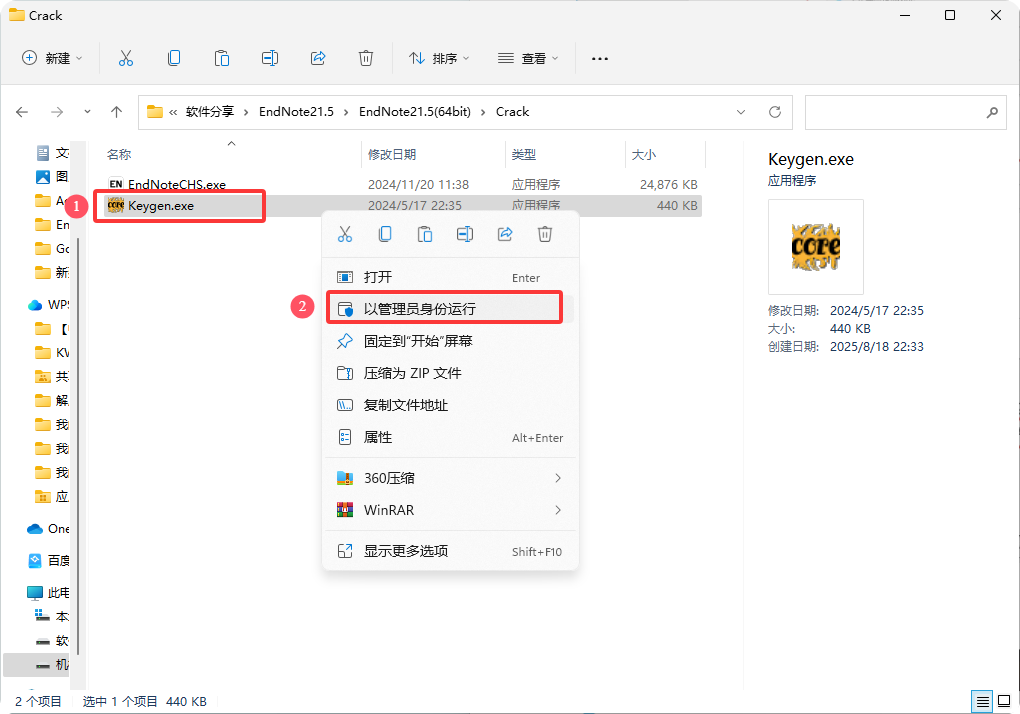The width and height of the screenshot is (1020, 714).
Task: Sort by the 修改日期 column header
Action: pos(392,155)
